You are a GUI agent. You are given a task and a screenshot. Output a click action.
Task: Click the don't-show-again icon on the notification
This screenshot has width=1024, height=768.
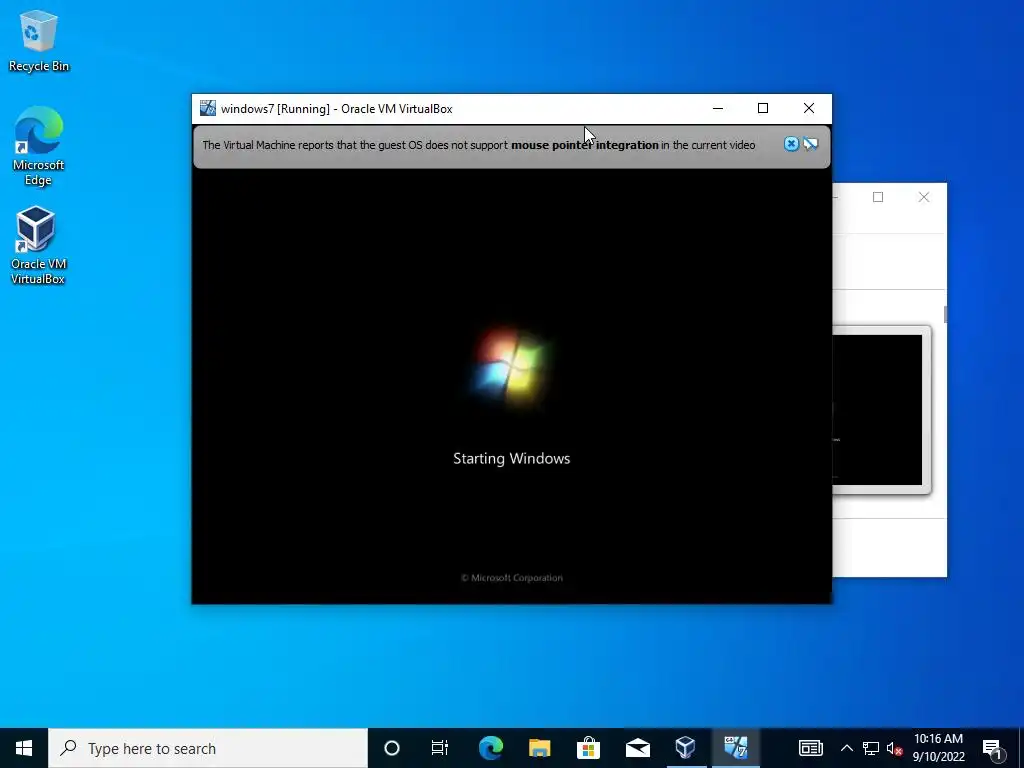coord(810,144)
